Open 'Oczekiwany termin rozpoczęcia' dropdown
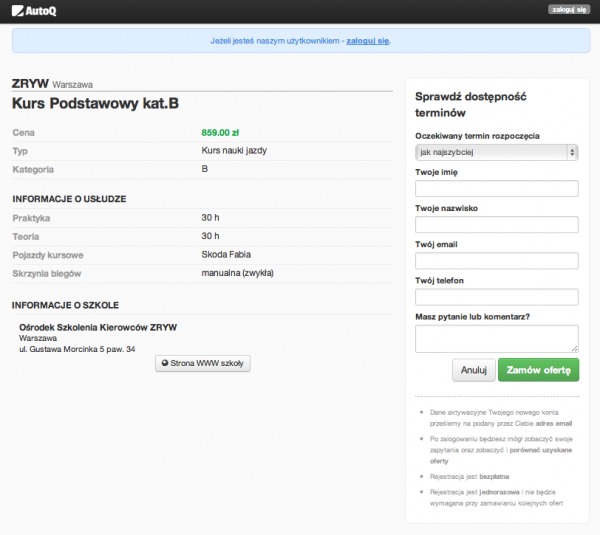This screenshot has width=600, height=535. tap(496, 152)
